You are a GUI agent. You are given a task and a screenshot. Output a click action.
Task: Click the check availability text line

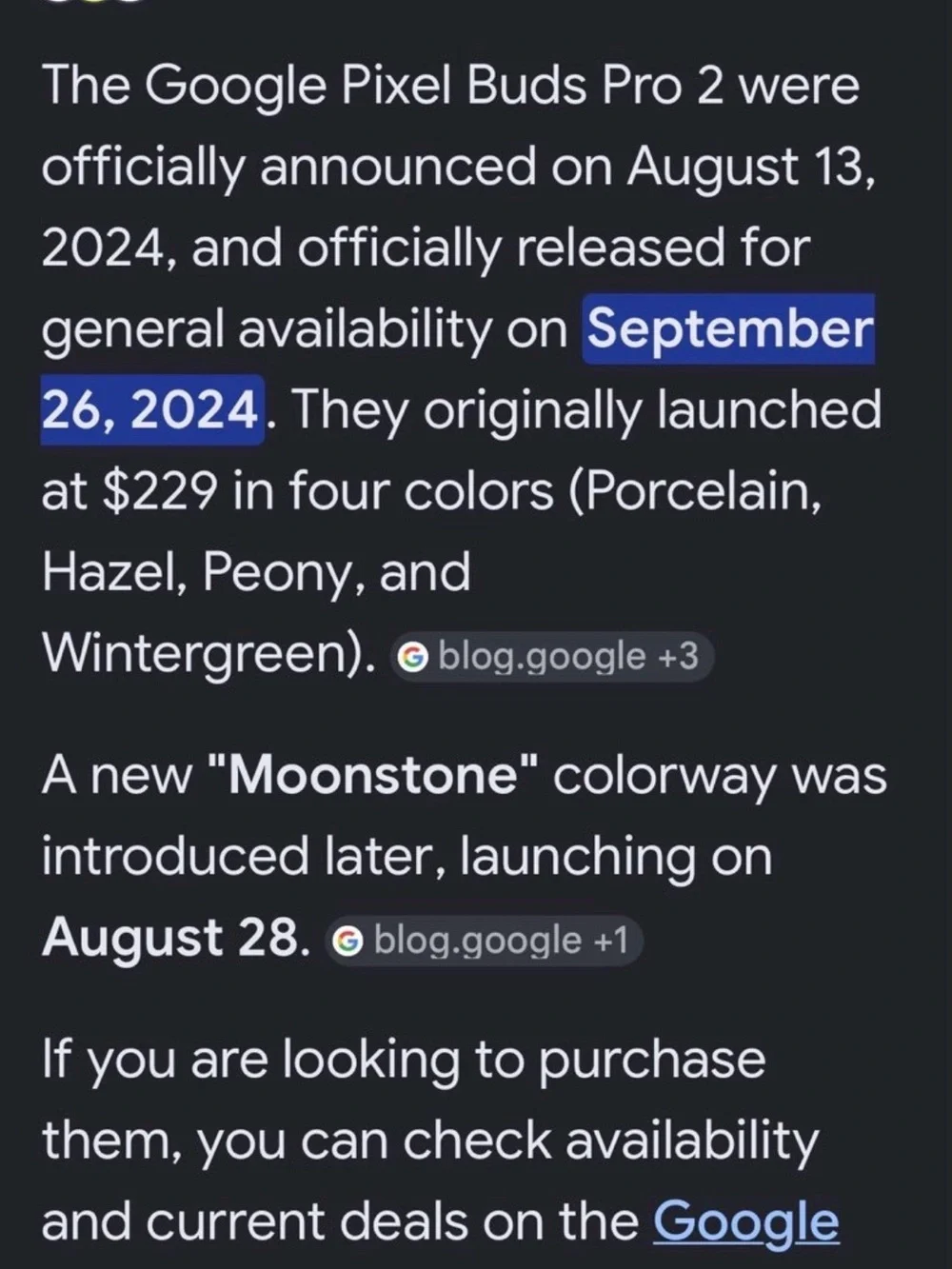coord(429,1140)
